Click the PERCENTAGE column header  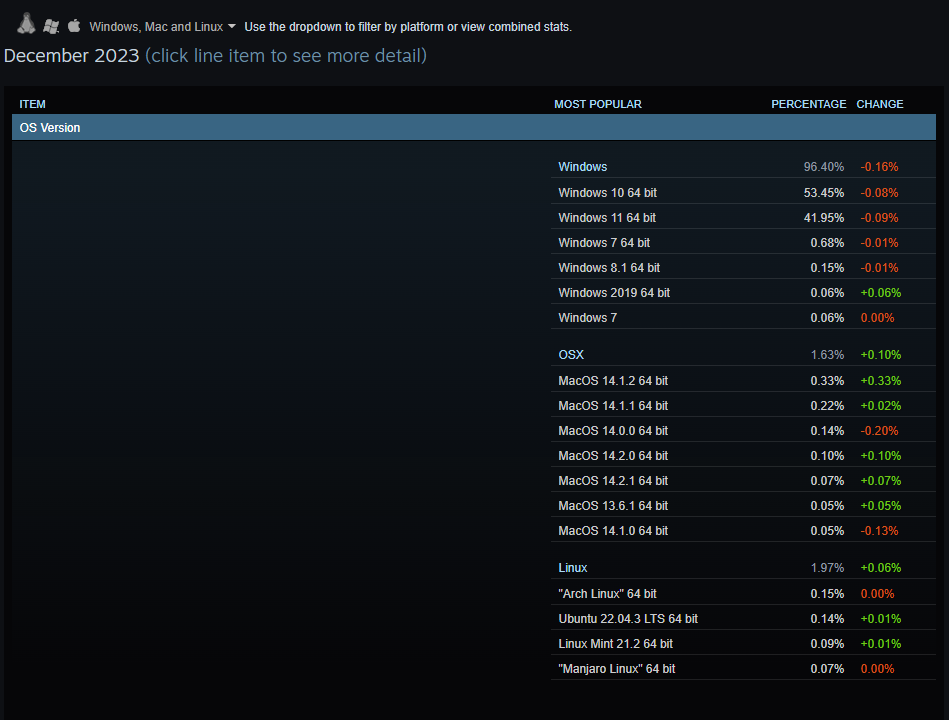[809, 104]
